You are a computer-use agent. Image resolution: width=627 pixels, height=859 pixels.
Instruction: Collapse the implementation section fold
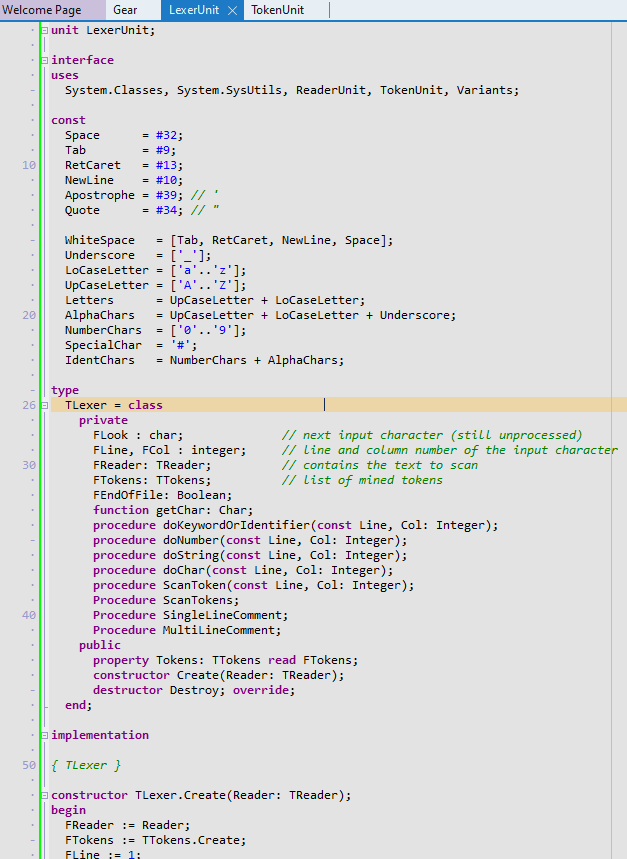pyautogui.click(x=44, y=735)
